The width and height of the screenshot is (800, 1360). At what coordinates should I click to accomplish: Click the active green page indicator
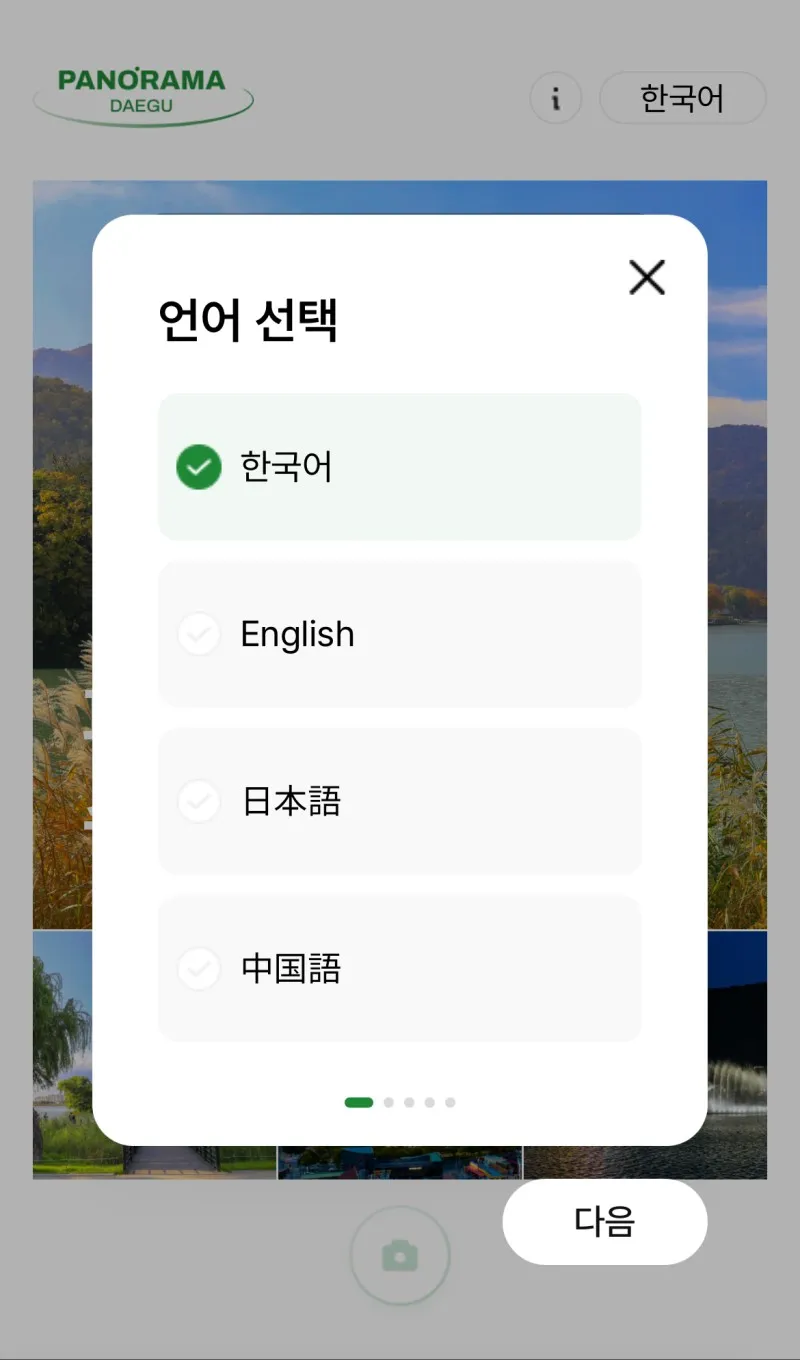click(x=358, y=1102)
